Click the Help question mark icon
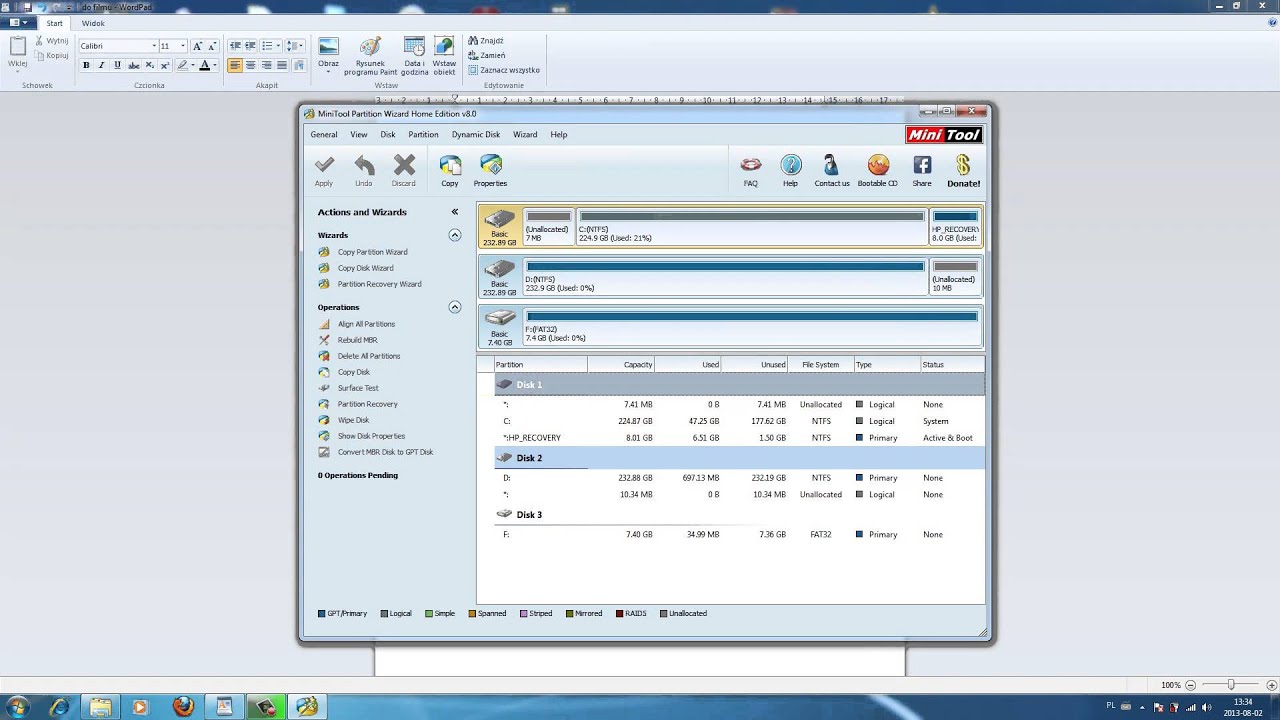 (790, 170)
